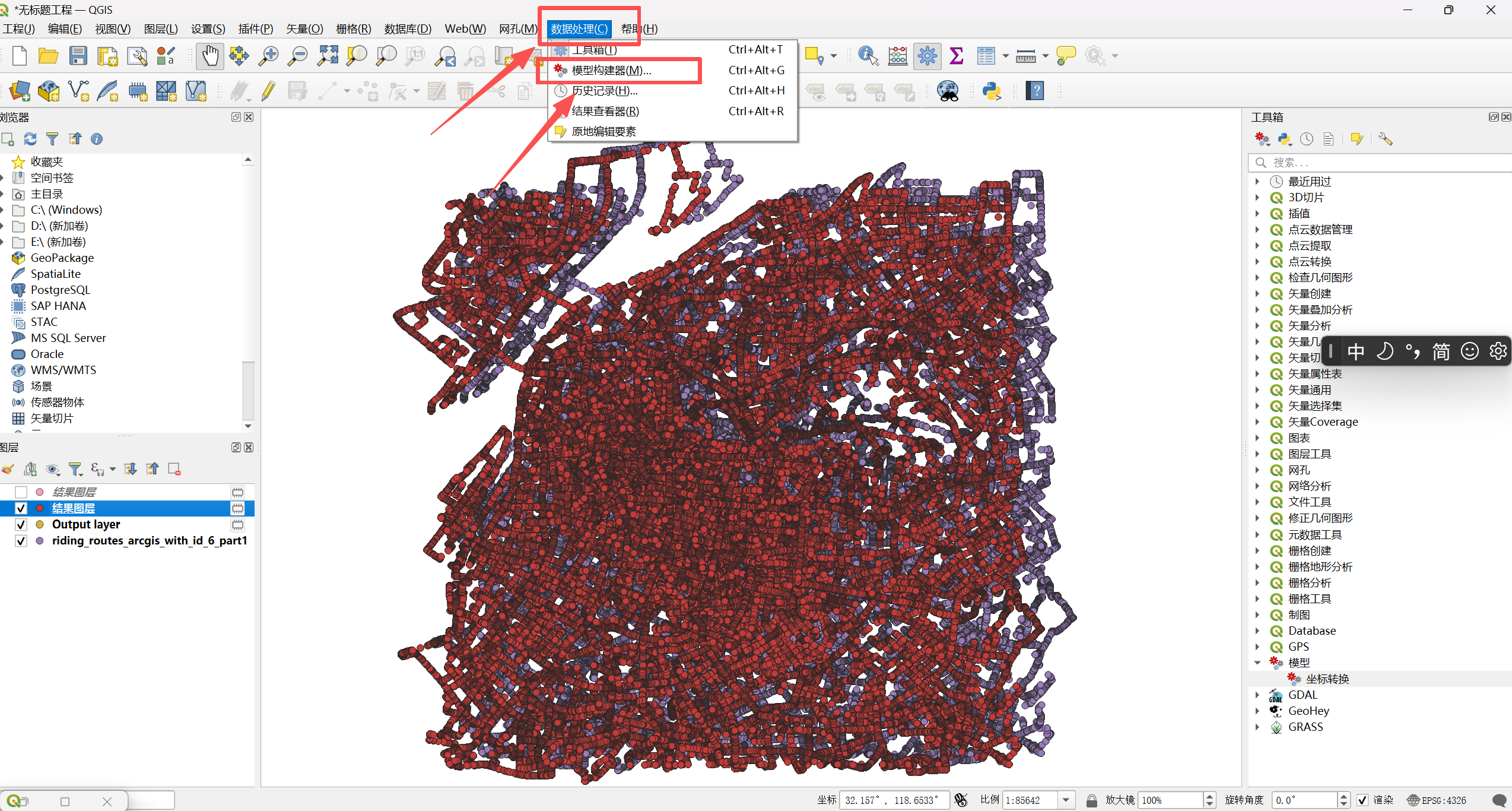Click Refresh icon in the browser panel
Image resolution: width=1512 pixels, height=811 pixels.
pyautogui.click(x=30, y=139)
